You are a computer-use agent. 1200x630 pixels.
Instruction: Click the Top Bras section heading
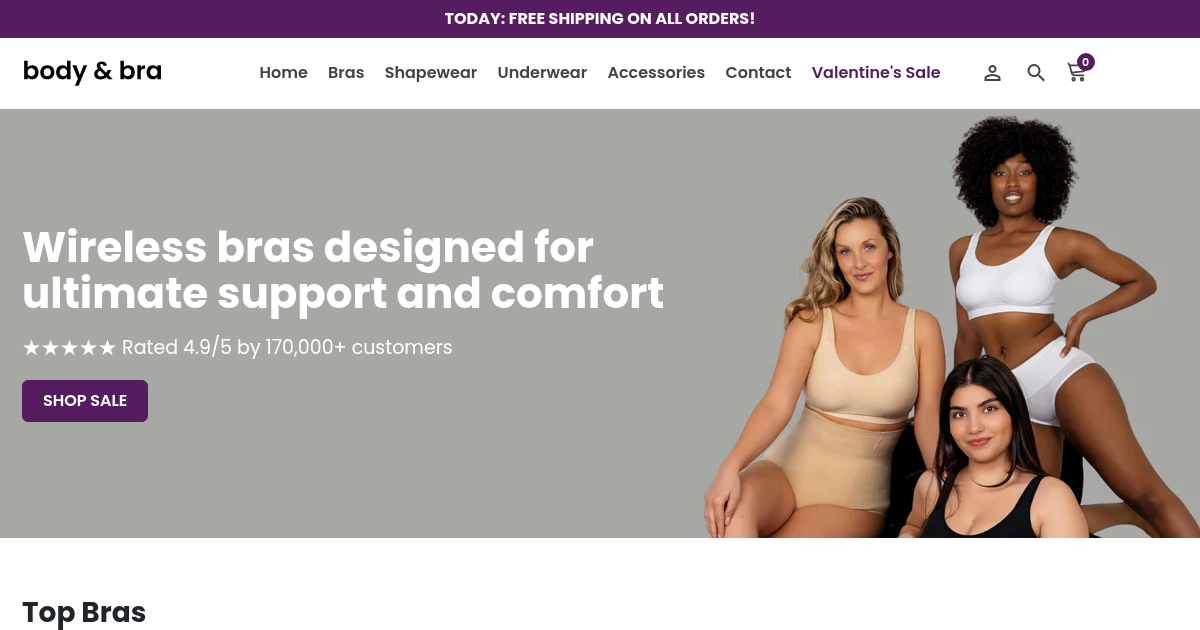coord(84,612)
